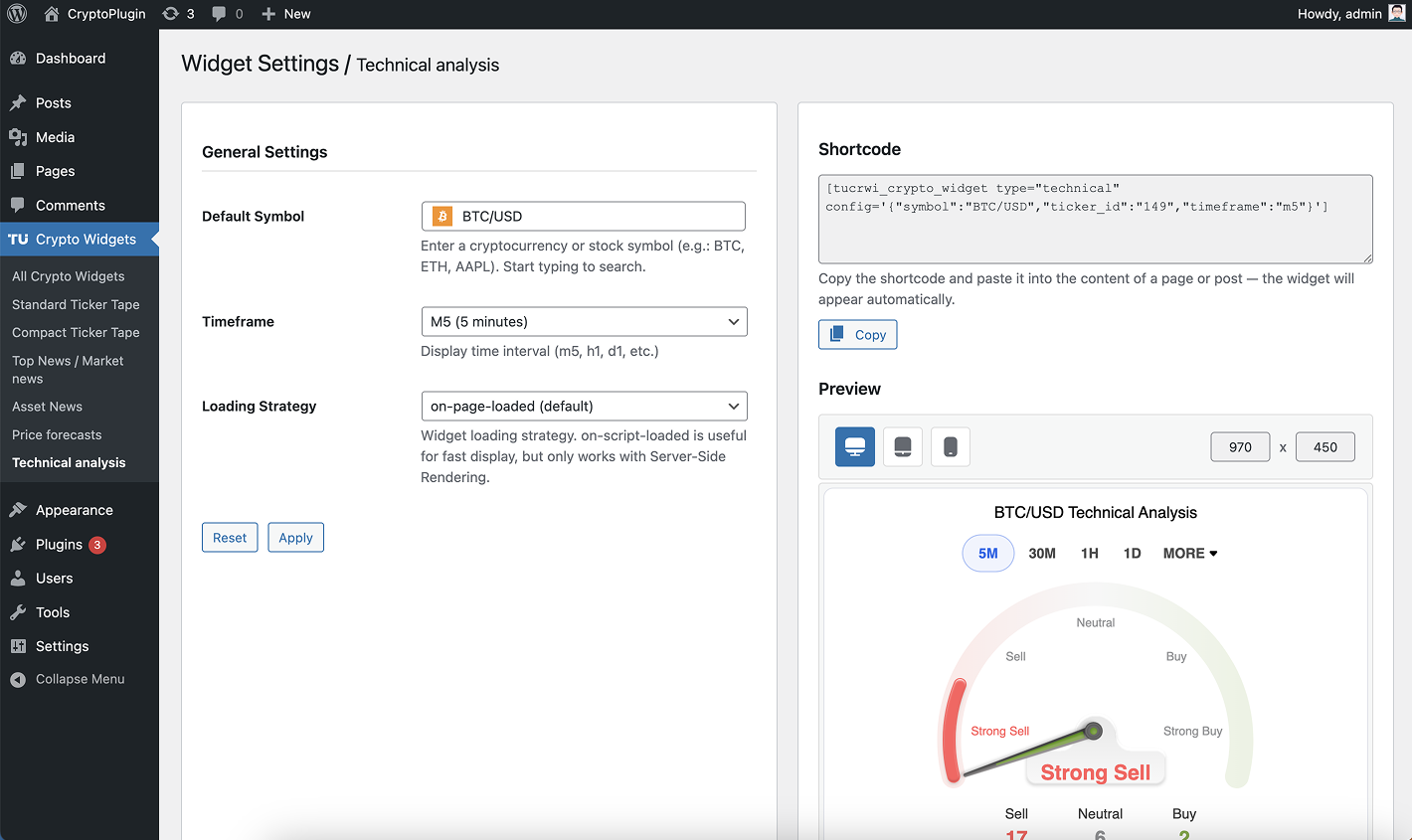
Task: Click the Bitcoin icon in Default Symbol field
Action: 442,217
